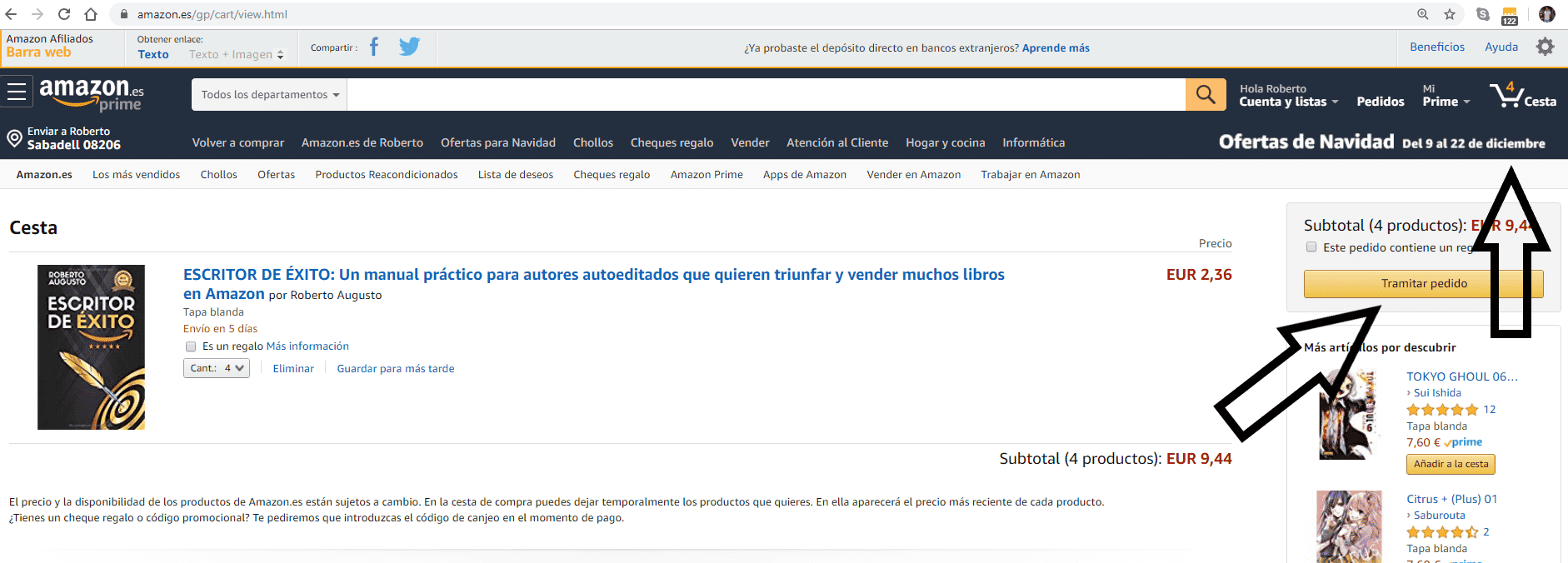Click inside the Amazon search box

point(766,94)
